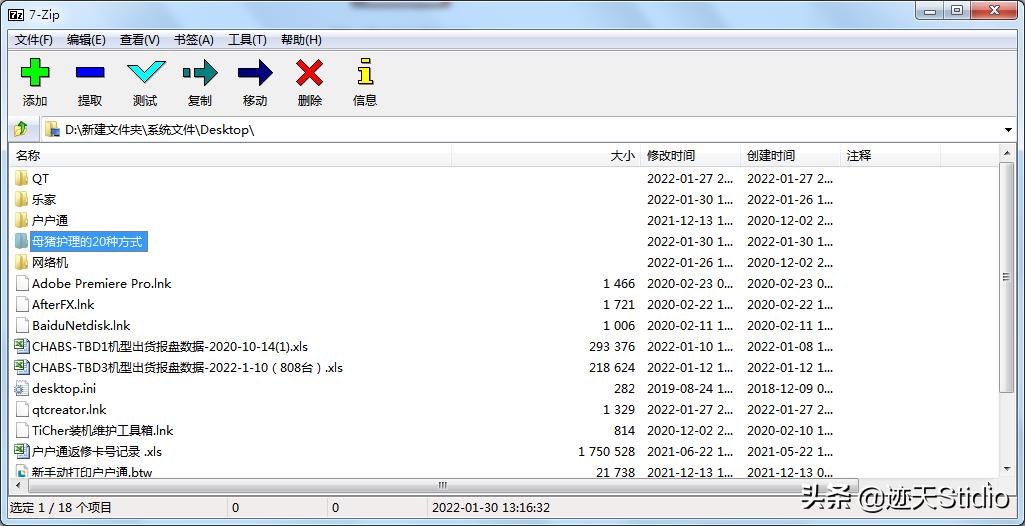
Task: Select 户户通返修卡号记录 .xls file name
Action: 97,452
